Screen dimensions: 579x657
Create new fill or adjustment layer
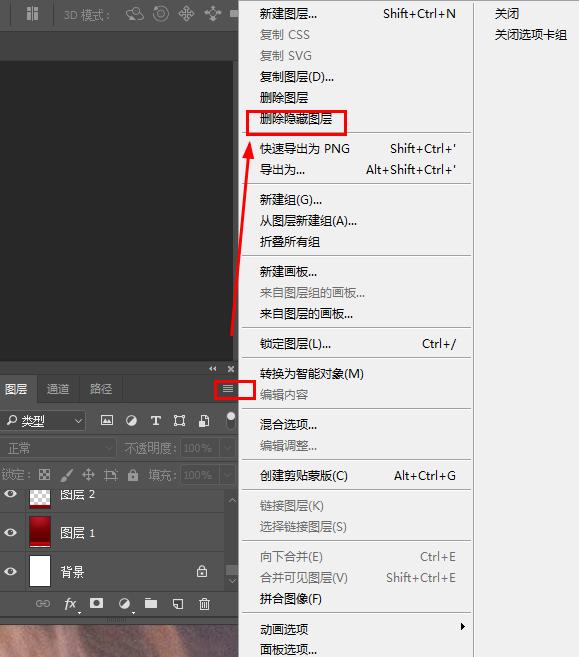124,603
